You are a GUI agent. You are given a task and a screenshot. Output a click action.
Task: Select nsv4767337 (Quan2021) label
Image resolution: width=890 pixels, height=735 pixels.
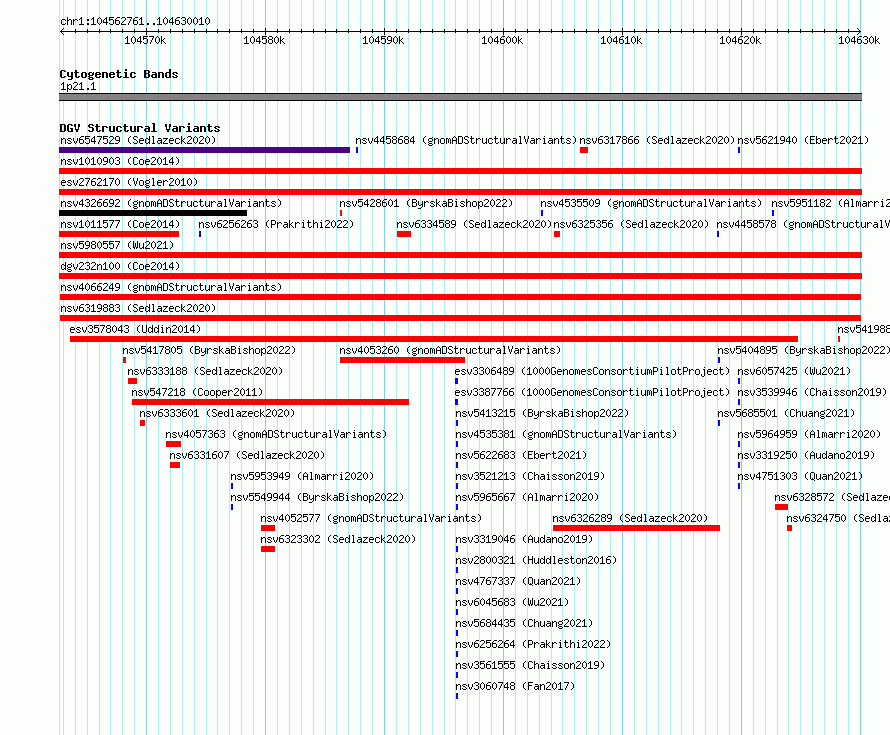pyautogui.click(x=518, y=581)
